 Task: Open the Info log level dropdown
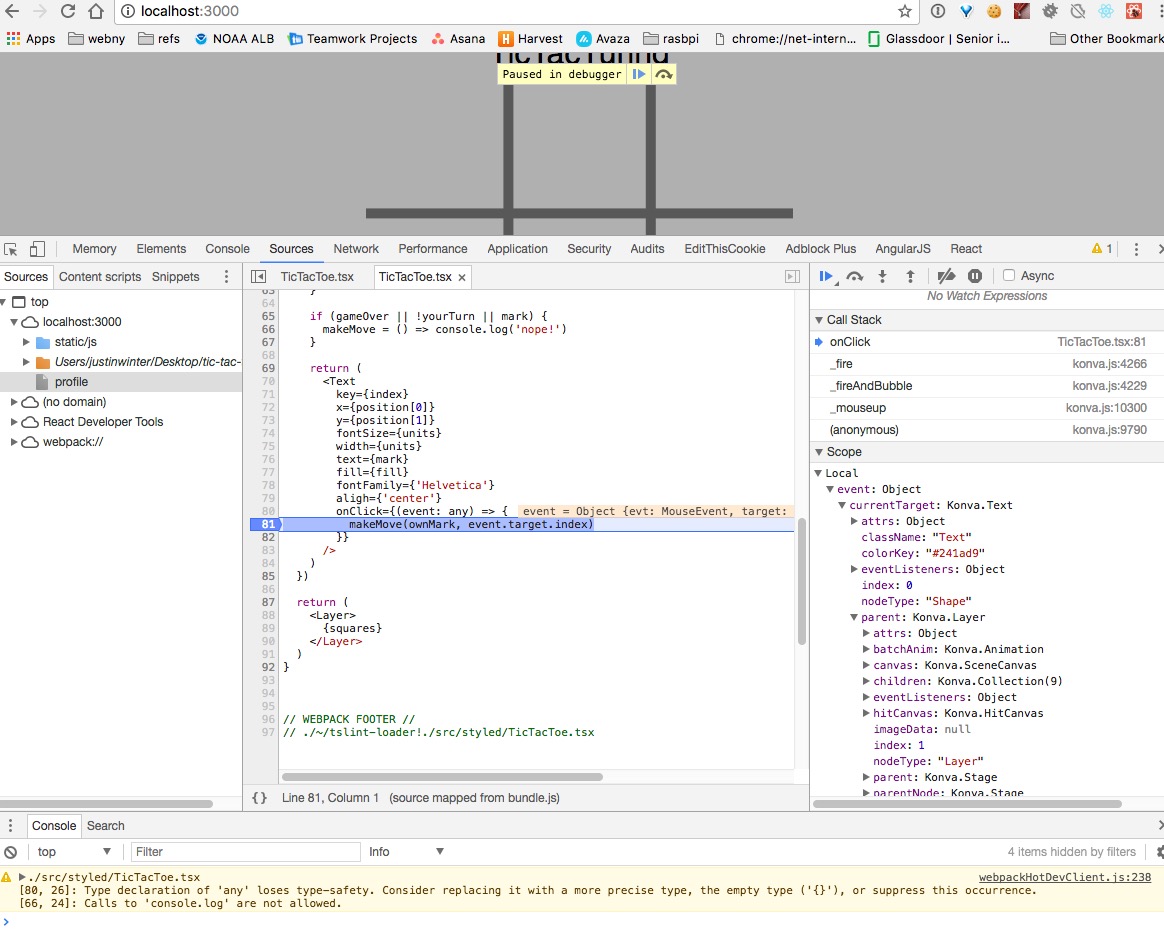tap(406, 852)
